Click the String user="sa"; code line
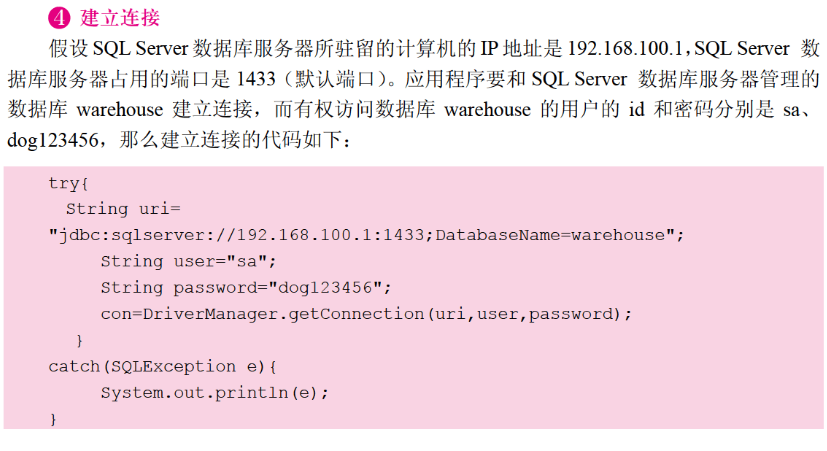This screenshot has height=451, width=827. 187,261
